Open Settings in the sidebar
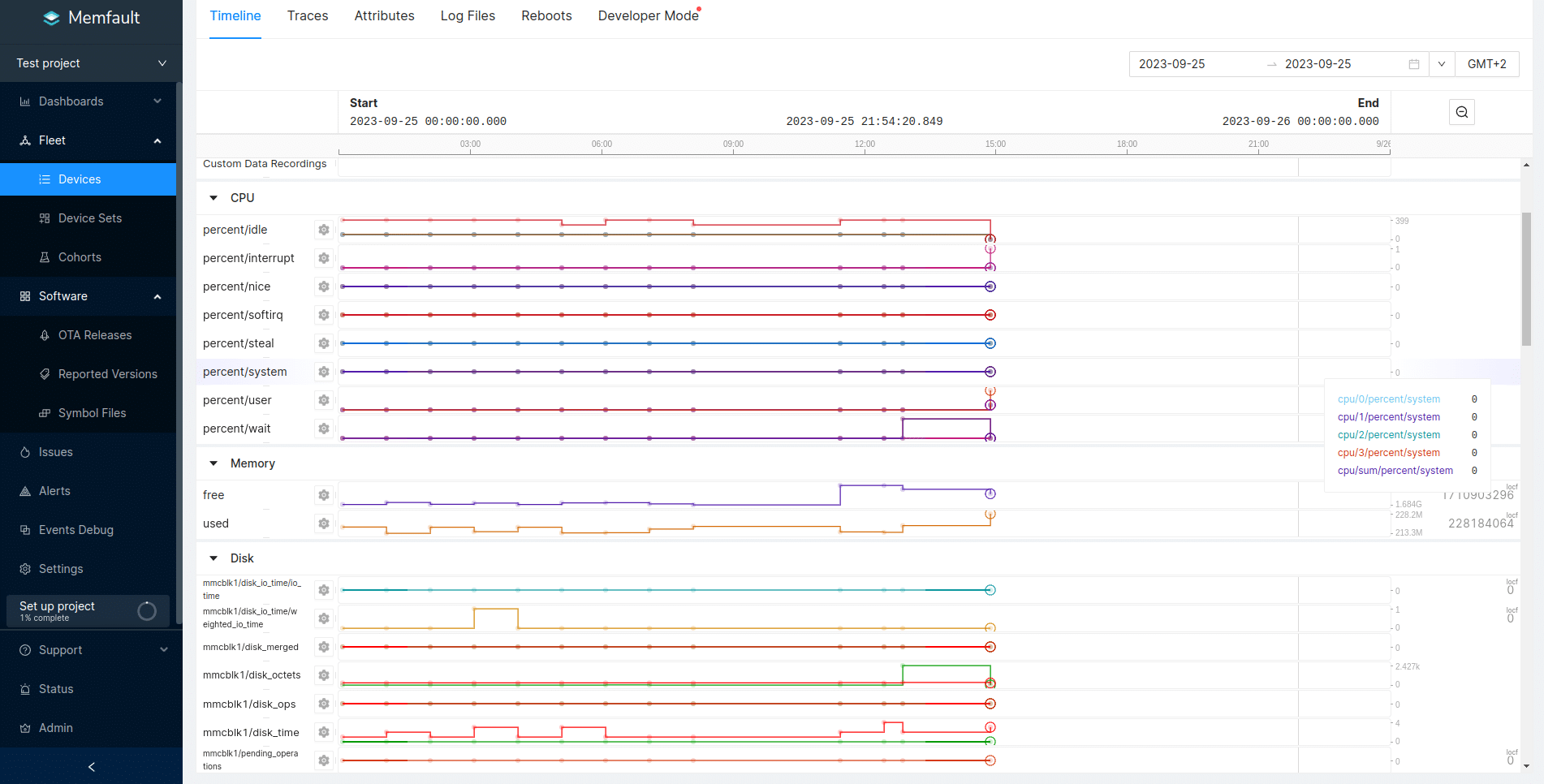Viewport: 1544px width, 784px height. pyautogui.click(x=88, y=569)
